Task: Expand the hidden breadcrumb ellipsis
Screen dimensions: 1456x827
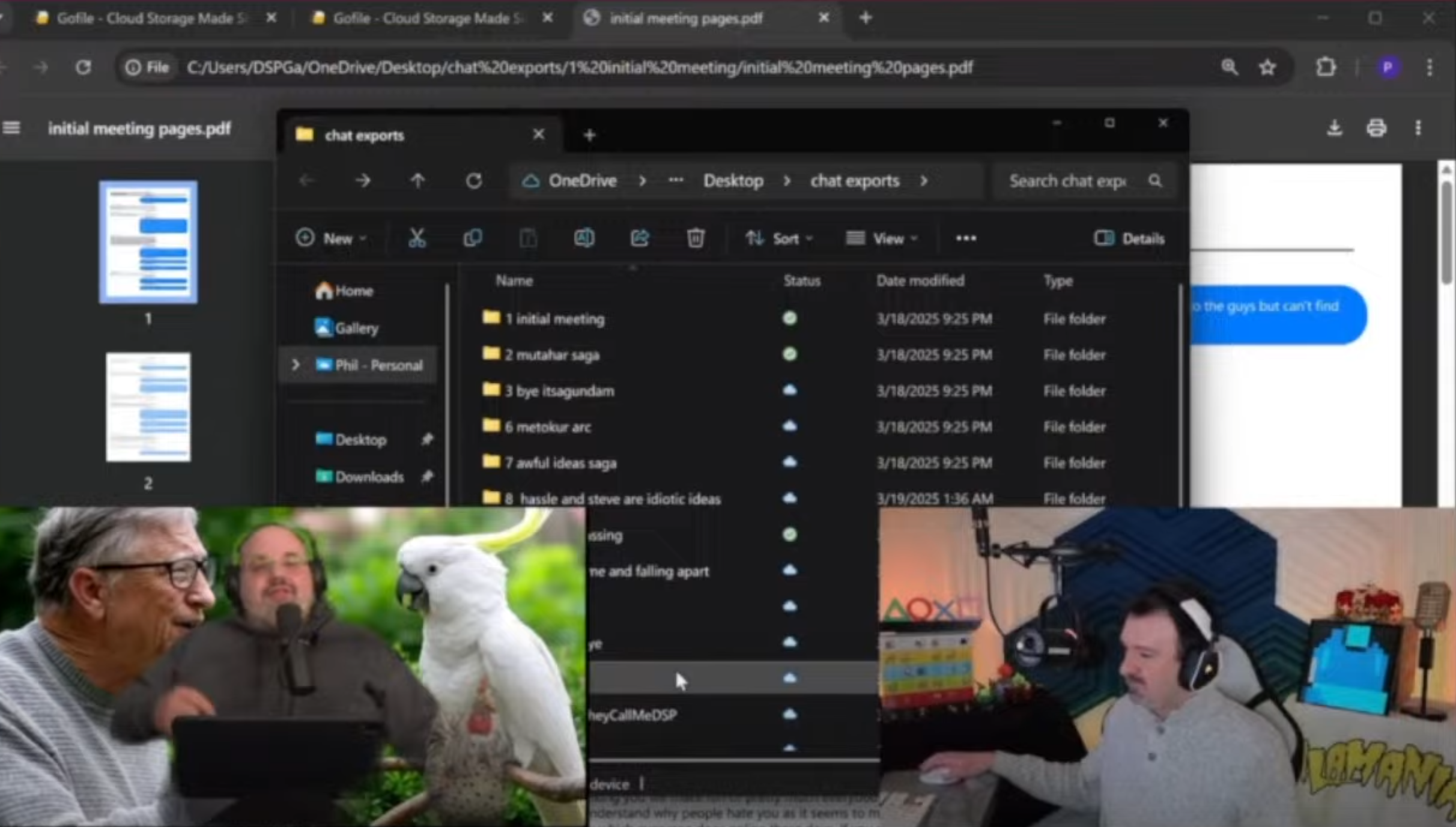Action: coord(676,180)
